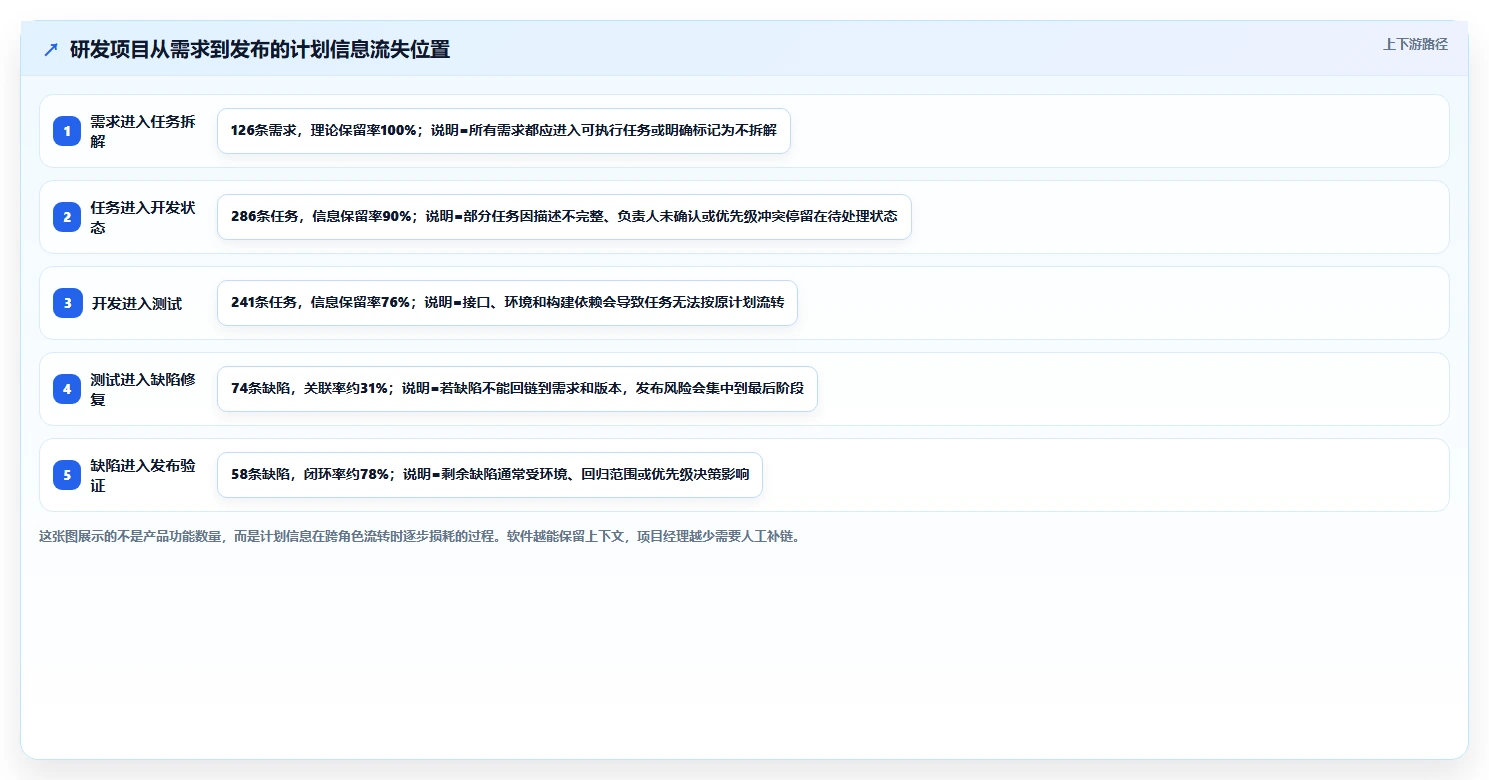Screen dimensions: 1489x780
Task: Select the step 4 number badge
Action: (67, 389)
